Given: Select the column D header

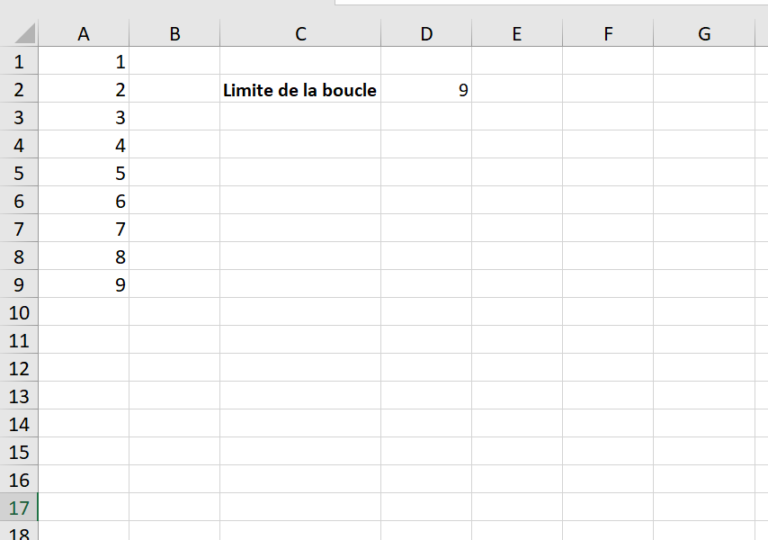Looking at the screenshot, I should [x=426, y=34].
